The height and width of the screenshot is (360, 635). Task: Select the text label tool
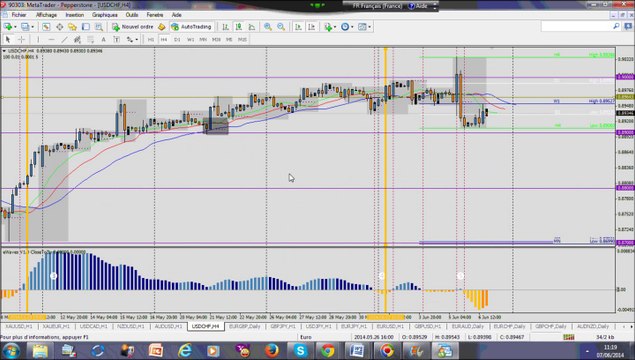tap(117, 39)
